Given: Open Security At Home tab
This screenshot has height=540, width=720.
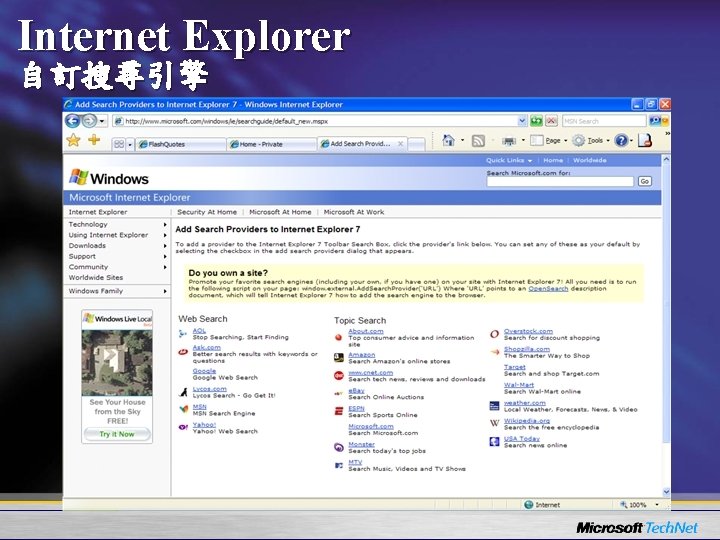Looking at the screenshot, I should click(207, 212).
